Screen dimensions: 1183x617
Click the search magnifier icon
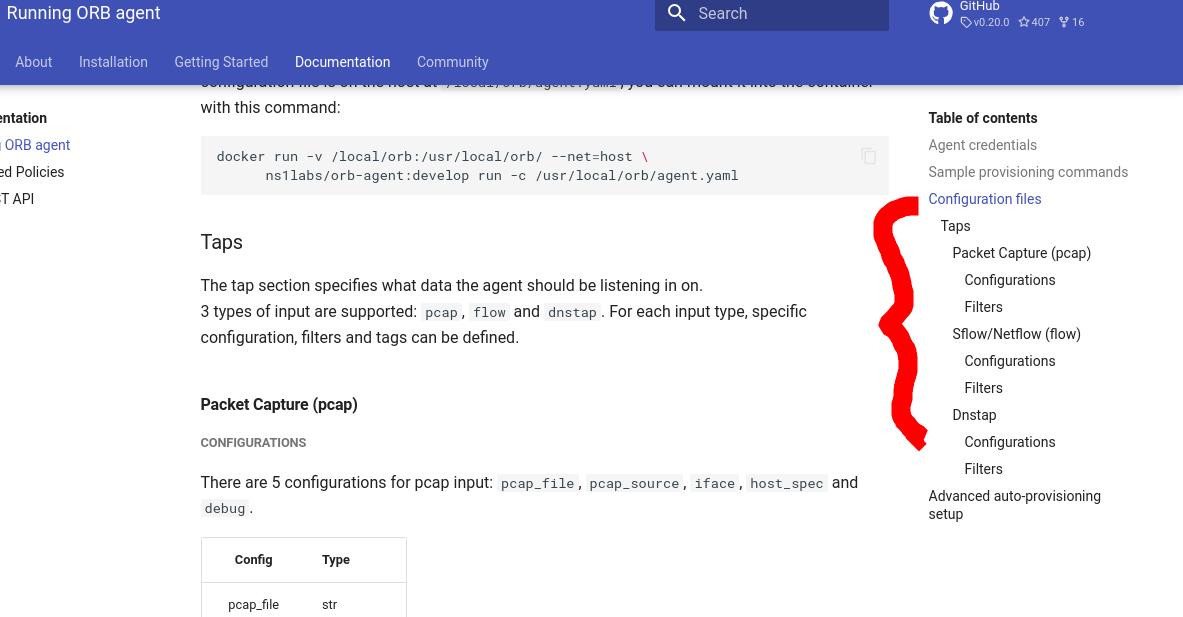[x=677, y=13]
